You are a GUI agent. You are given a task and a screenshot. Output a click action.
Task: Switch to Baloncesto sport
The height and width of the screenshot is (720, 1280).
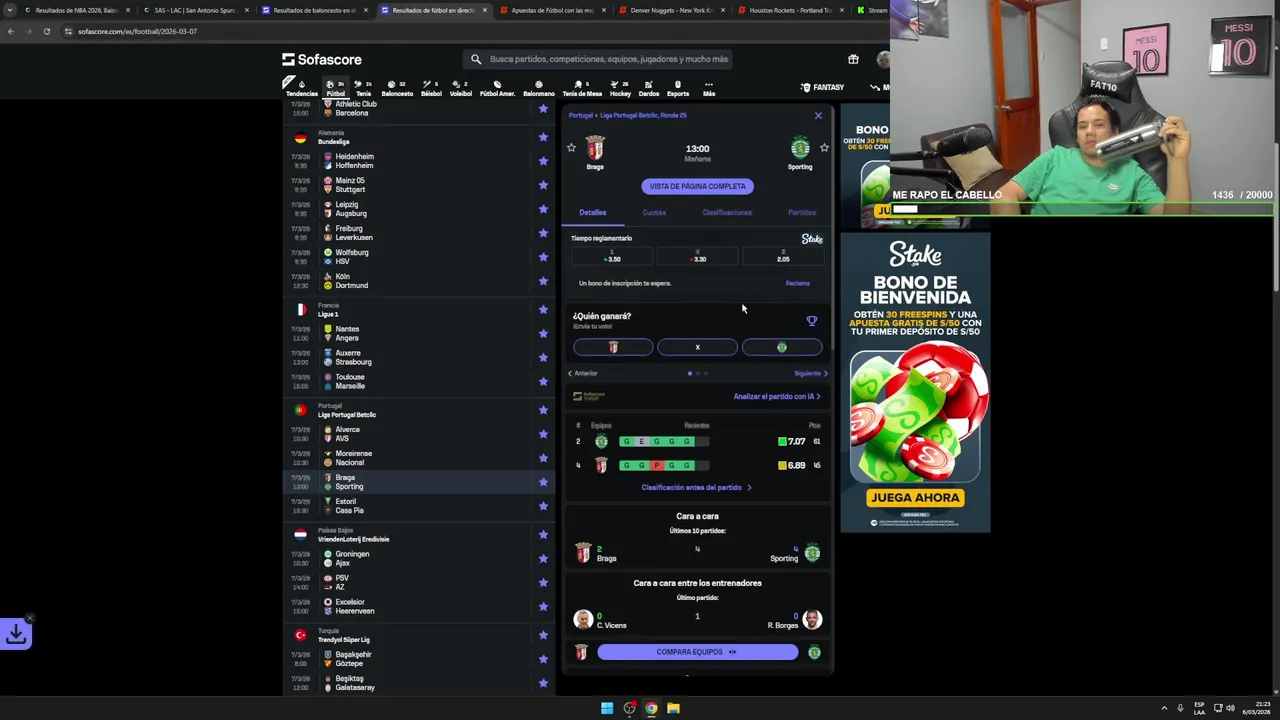click(x=397, y=88)
